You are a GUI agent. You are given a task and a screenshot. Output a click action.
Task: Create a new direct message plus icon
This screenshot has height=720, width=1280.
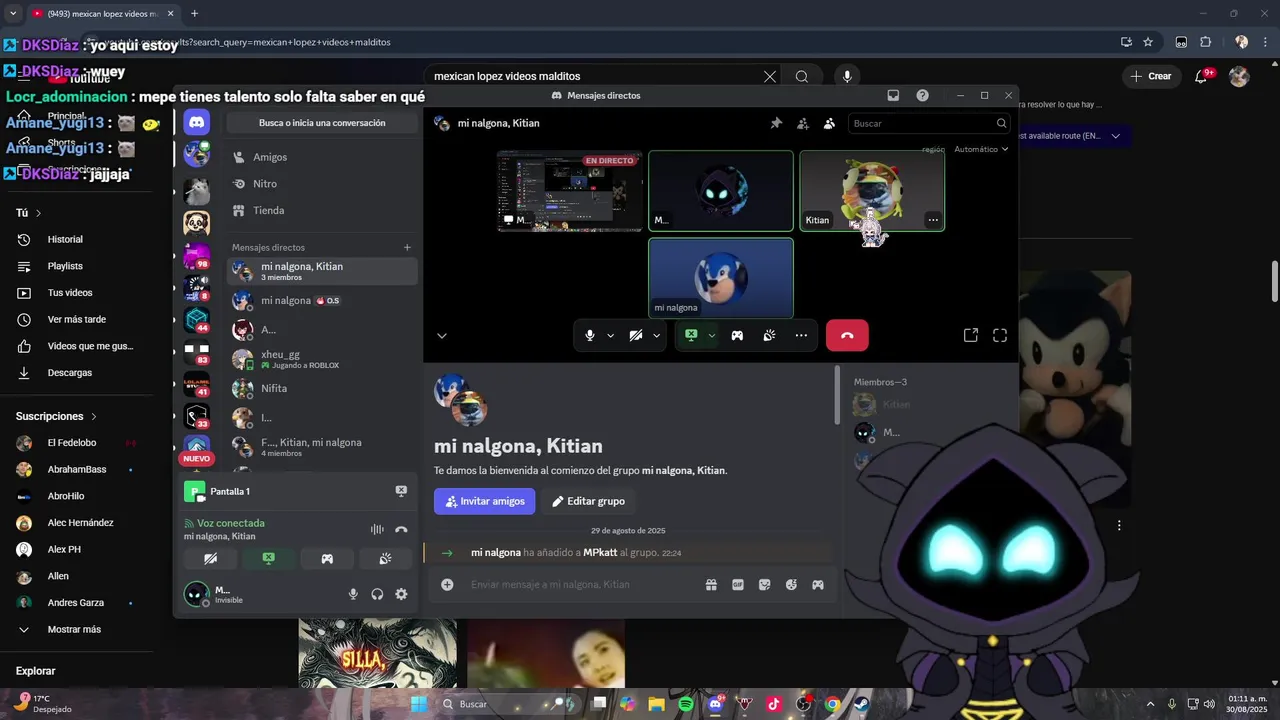(407, 247)
